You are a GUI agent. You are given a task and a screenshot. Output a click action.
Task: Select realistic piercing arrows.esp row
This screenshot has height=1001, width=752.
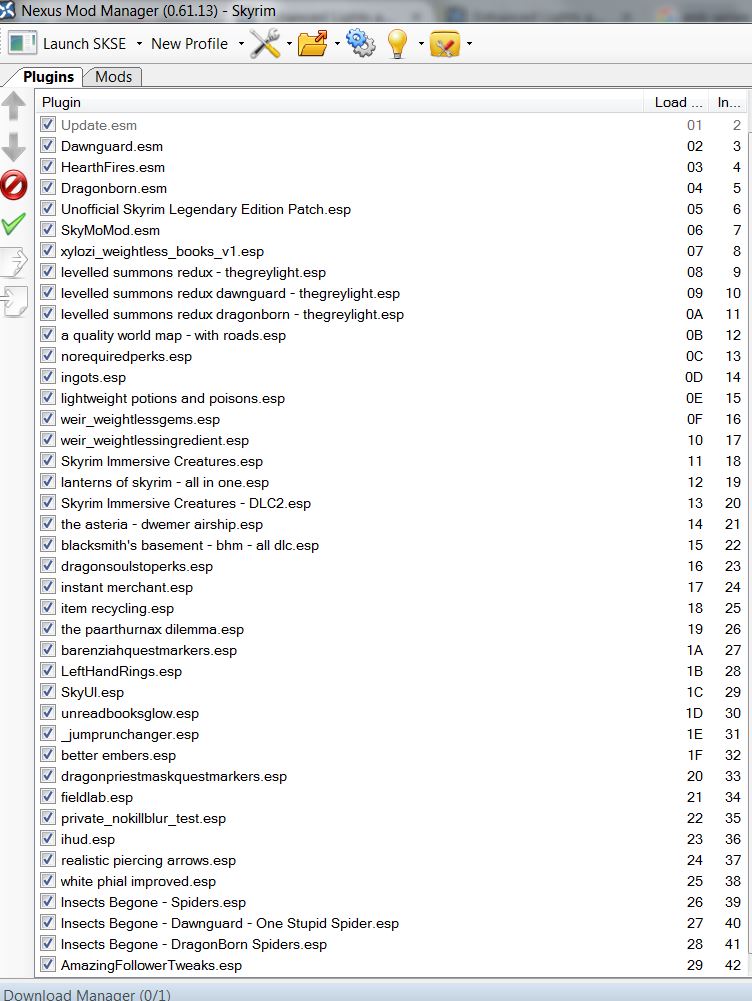(391, 860)
